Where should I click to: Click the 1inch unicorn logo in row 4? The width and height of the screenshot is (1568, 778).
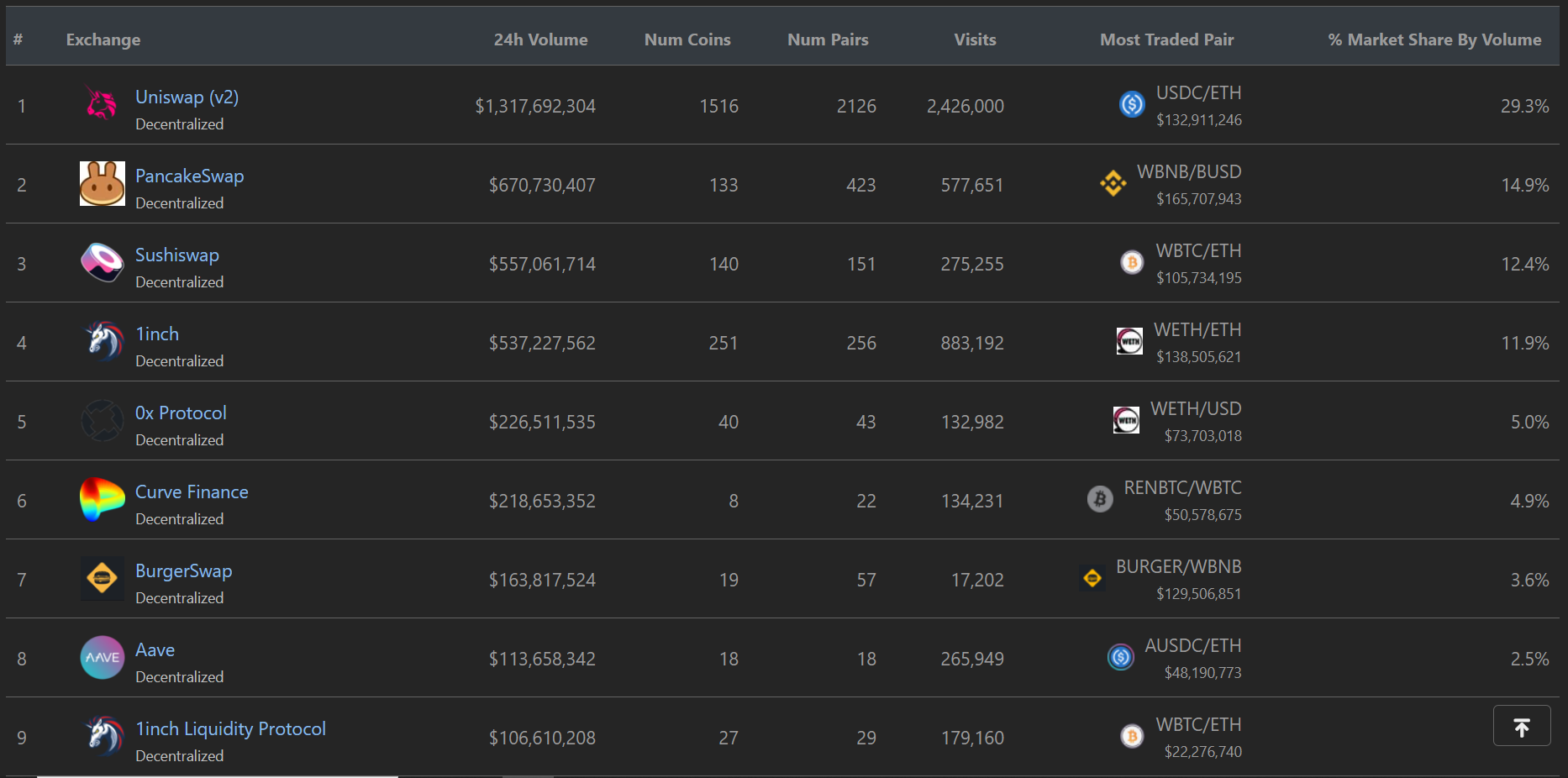[x=103, y=342]
